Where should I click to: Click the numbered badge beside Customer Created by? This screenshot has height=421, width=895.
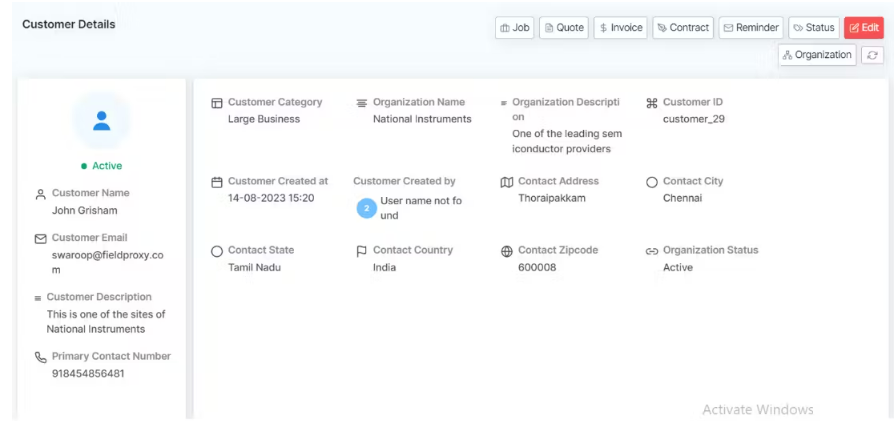[x=367, y=208]
